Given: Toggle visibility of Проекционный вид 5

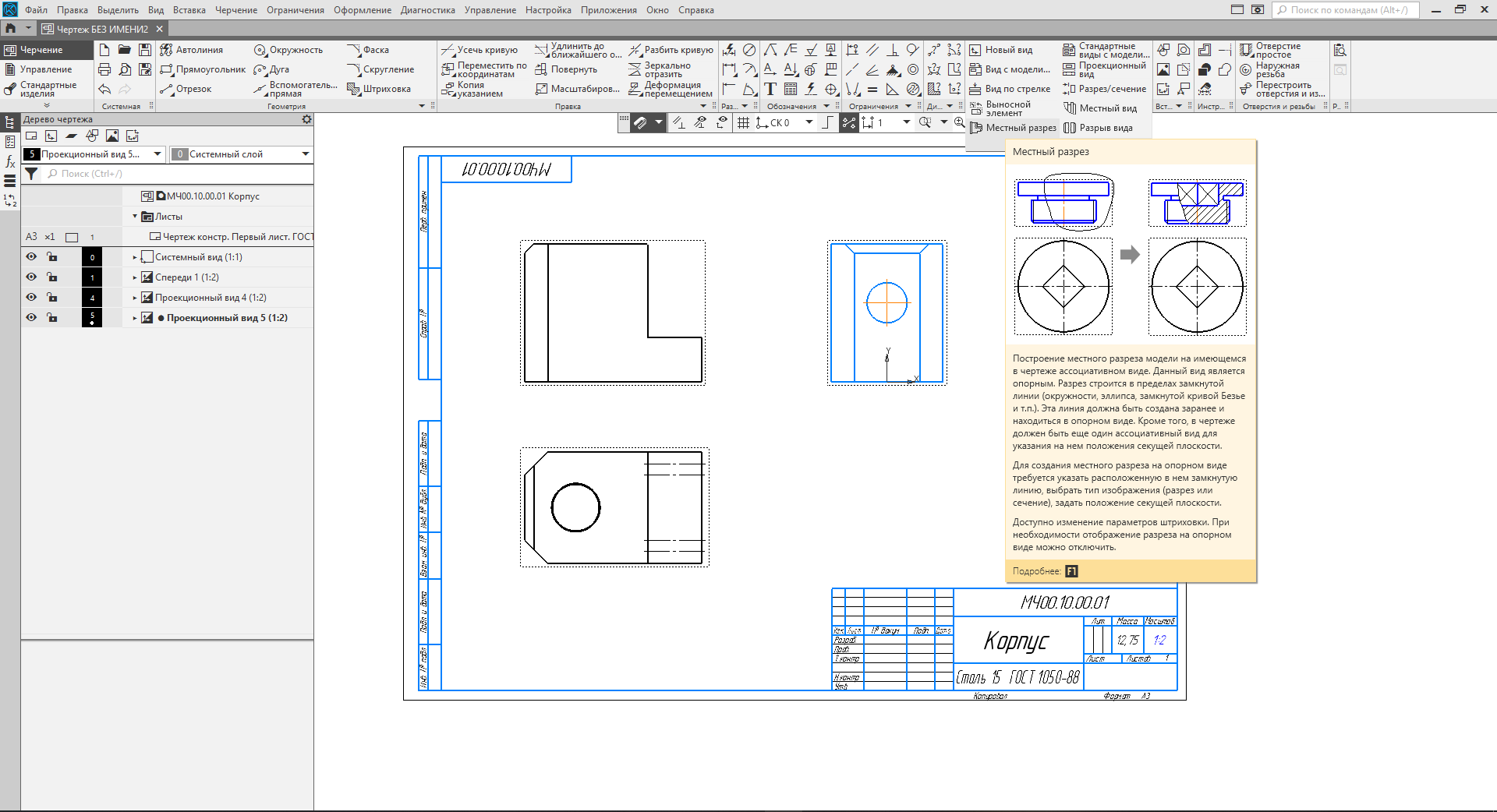Looking at the screenshot, I should pos(31,317).
